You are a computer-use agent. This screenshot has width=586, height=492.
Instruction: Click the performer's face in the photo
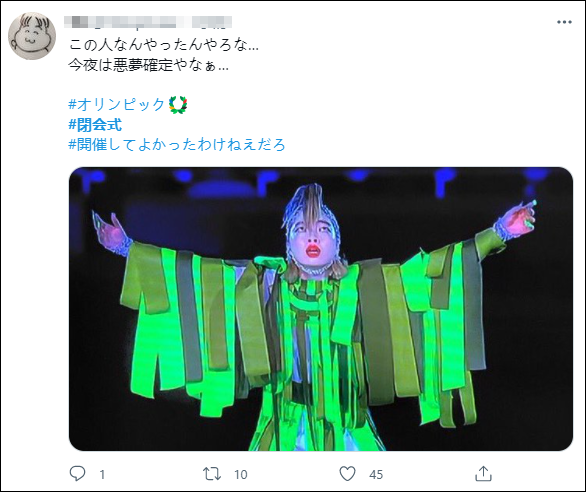coord(312,241)
